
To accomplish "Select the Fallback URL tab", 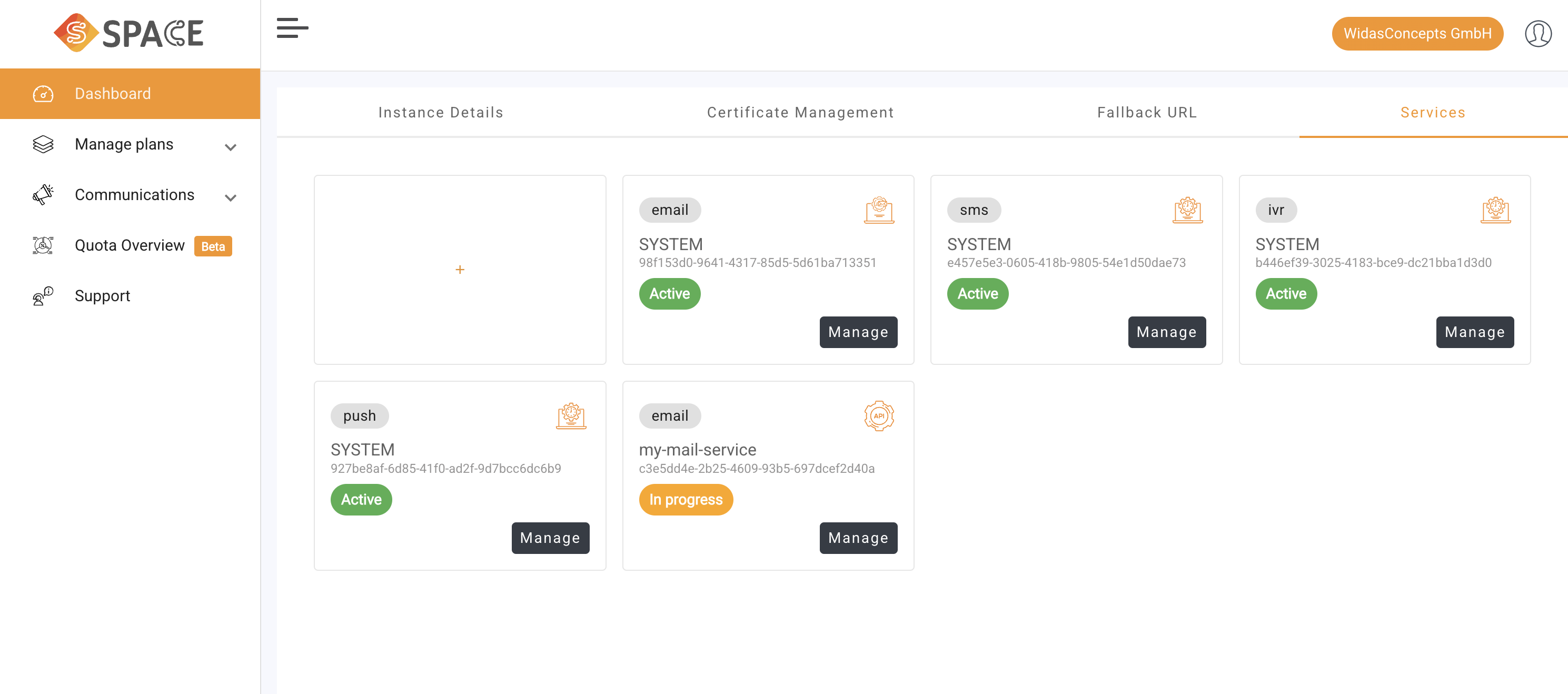I will coord(1146,112).
